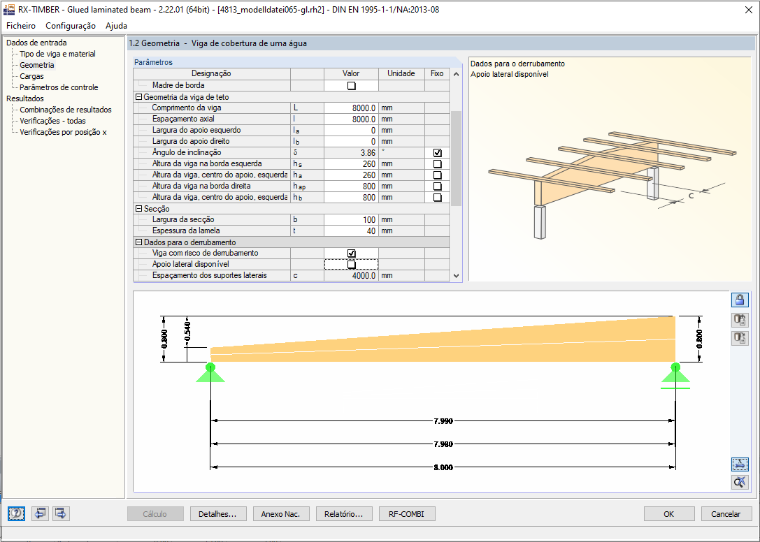
Task: Open the Relatório... button
Action: [x=344, y=514]
